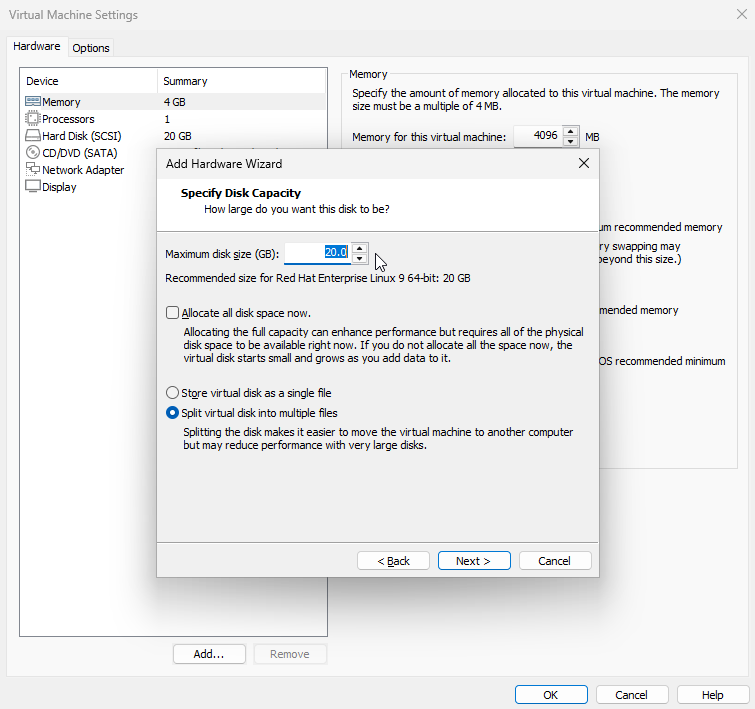755x709 pixels.
Task: Select Split virtual disk into multiple files
Action: 173,413
